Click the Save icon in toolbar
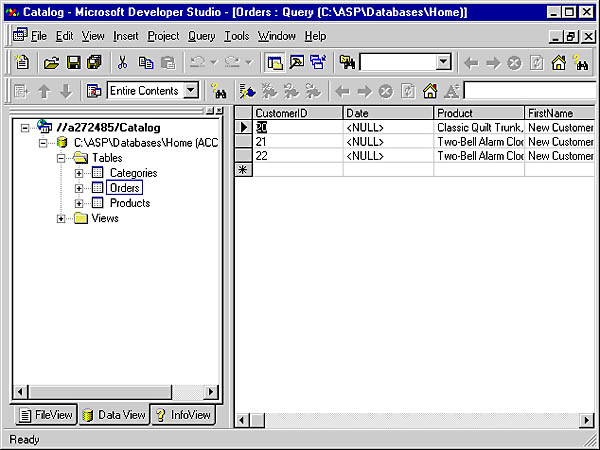Image resolution: width=600 pixels, height=450 pixels. pos(73,62)
